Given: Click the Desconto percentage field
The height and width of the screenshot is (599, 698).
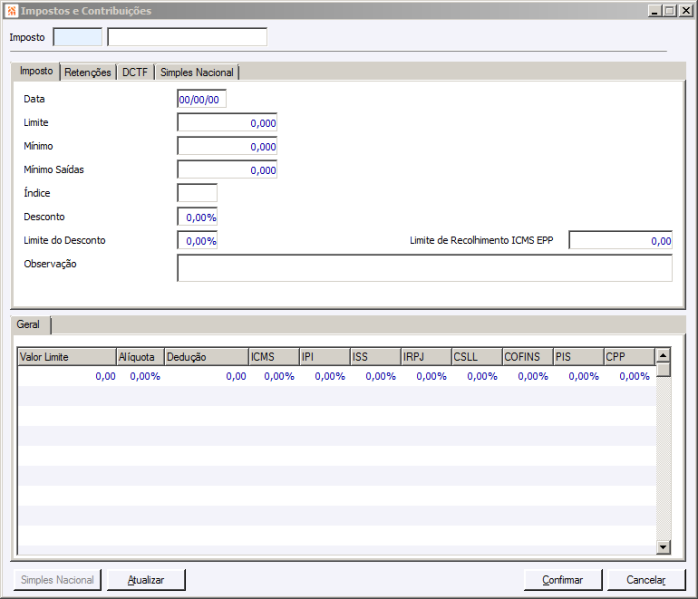Looking at the screenshot, I should (197, 217).
